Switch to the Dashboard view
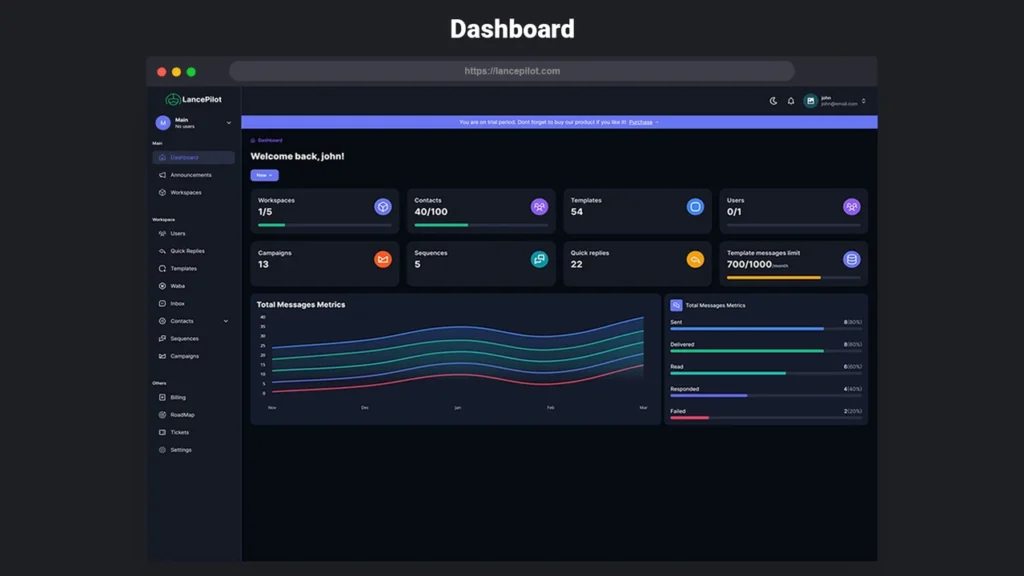 tap(184, 157)
